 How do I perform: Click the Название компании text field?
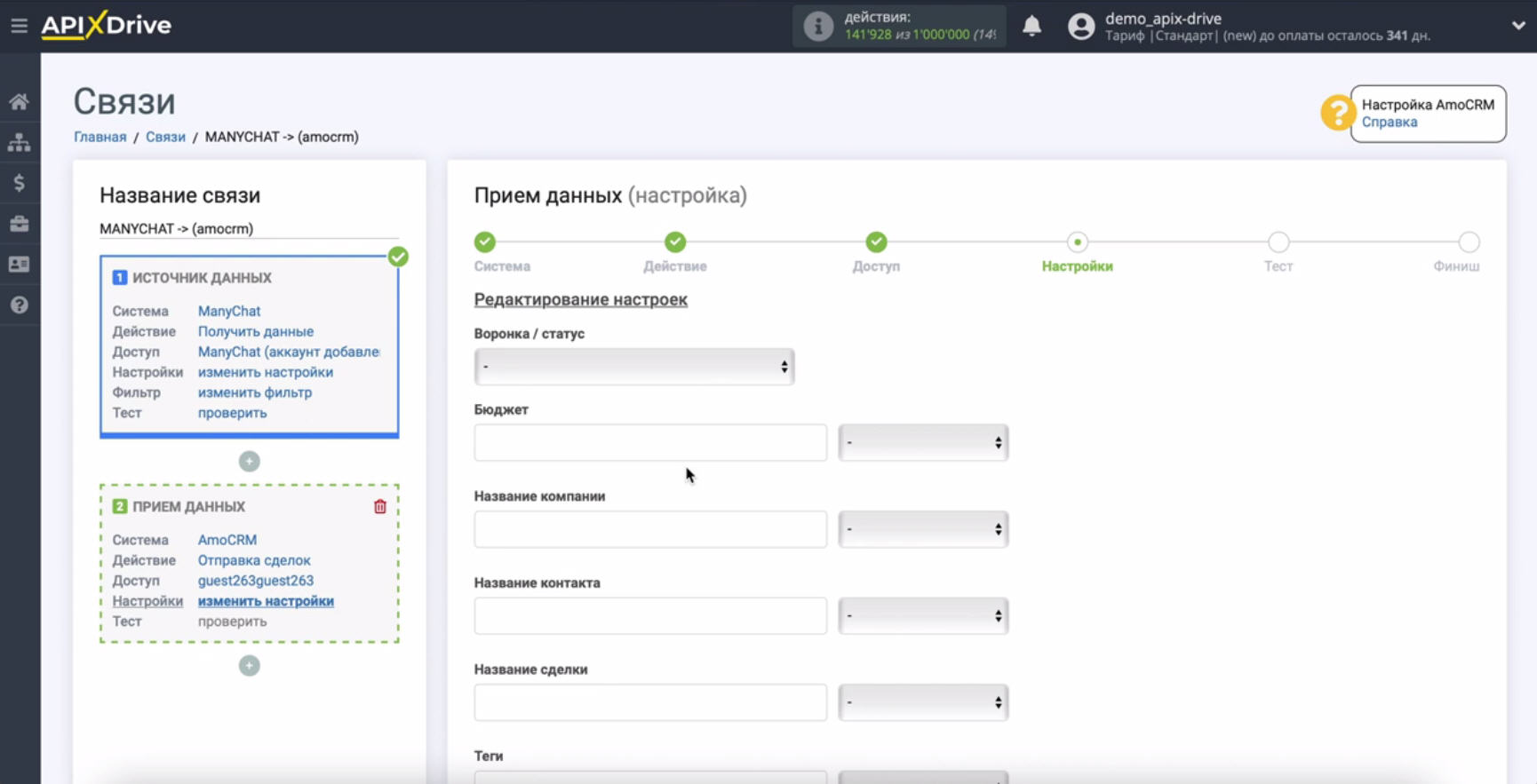[x=650, y=529]
